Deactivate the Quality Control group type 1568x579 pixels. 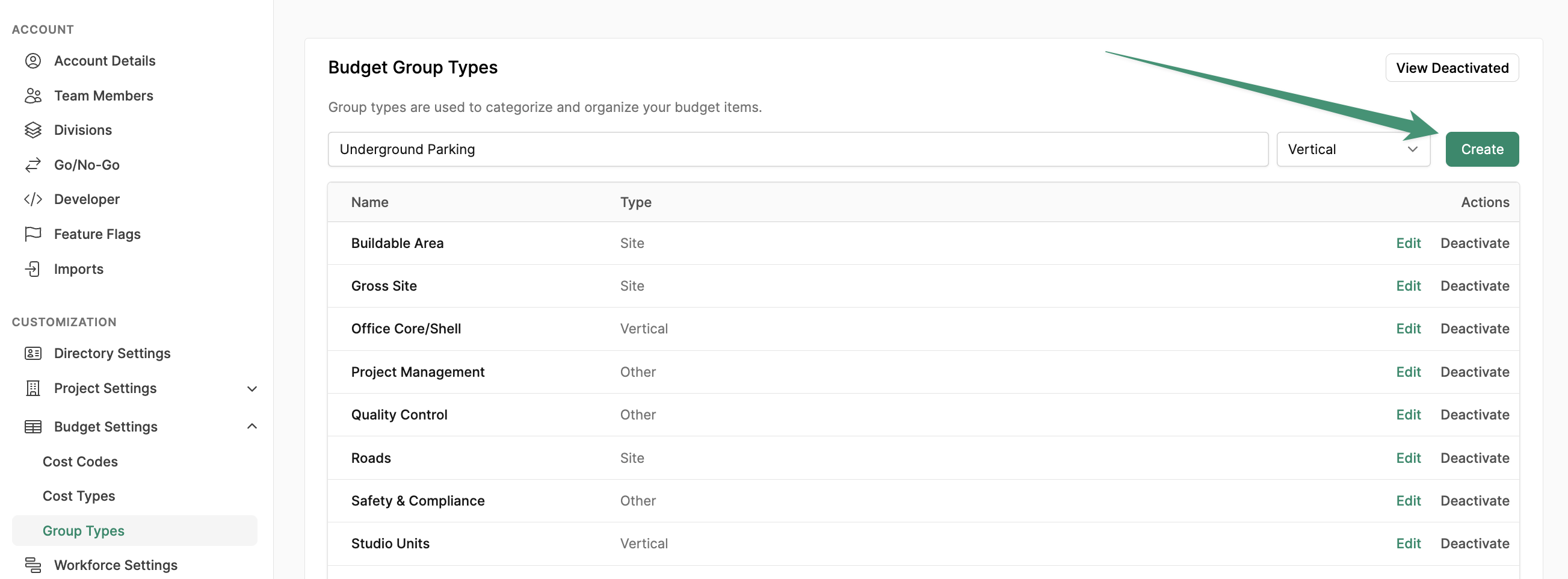1474,415
